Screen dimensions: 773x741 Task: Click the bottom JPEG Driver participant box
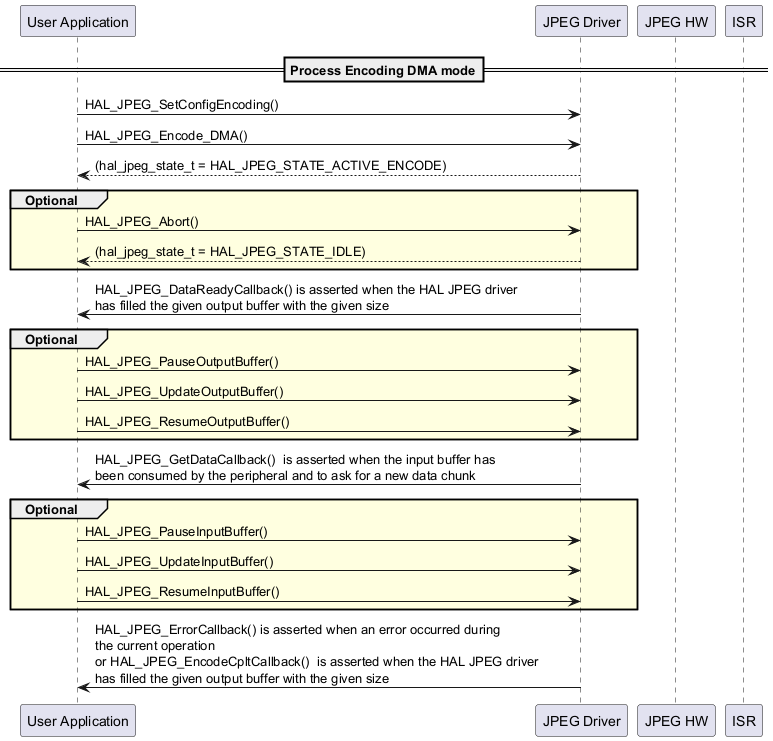click(x=581, y=721)
